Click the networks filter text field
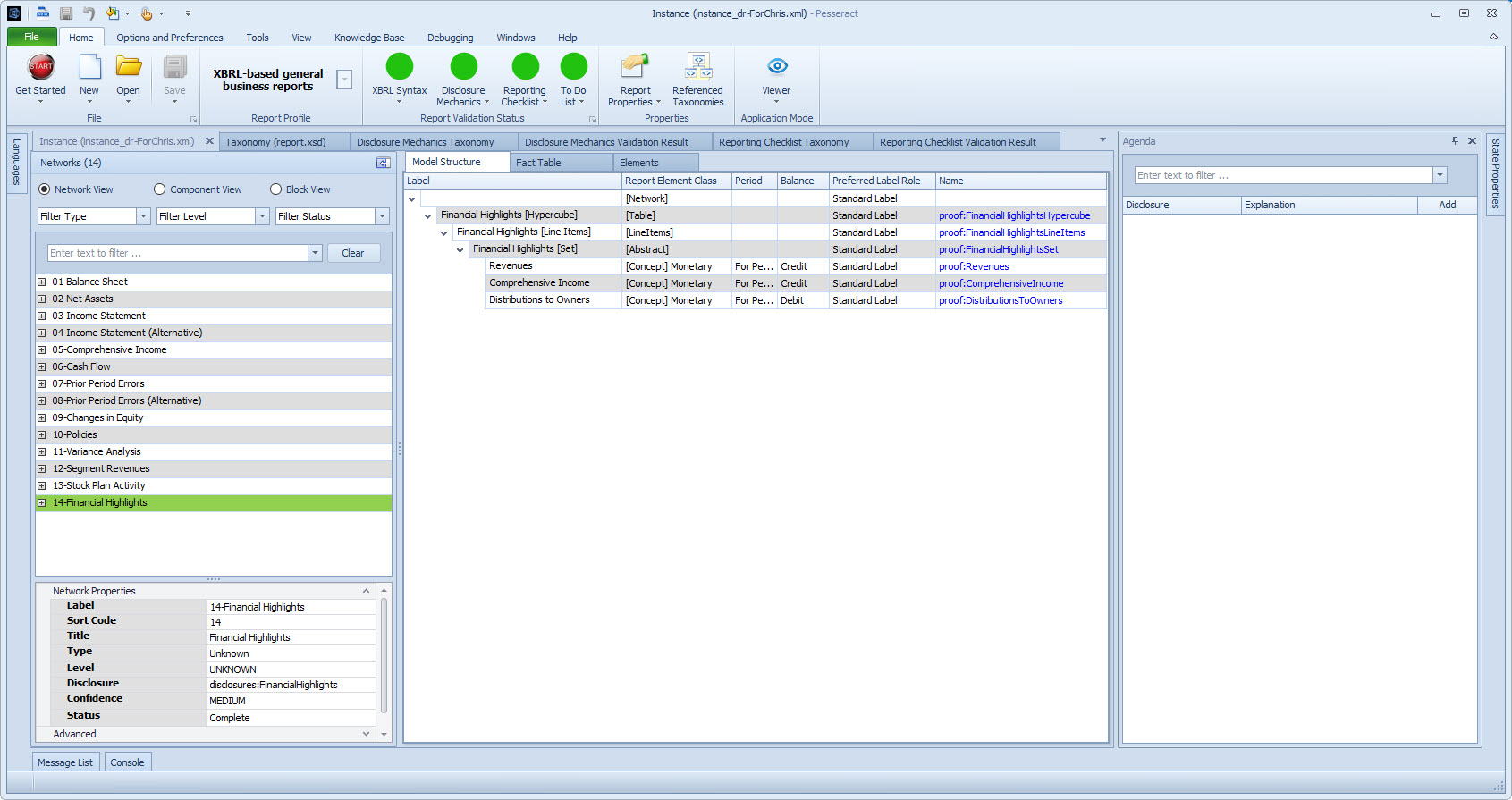Image resolution: width=1512 pixels, height=800 pixels. [x=178, y=253]
